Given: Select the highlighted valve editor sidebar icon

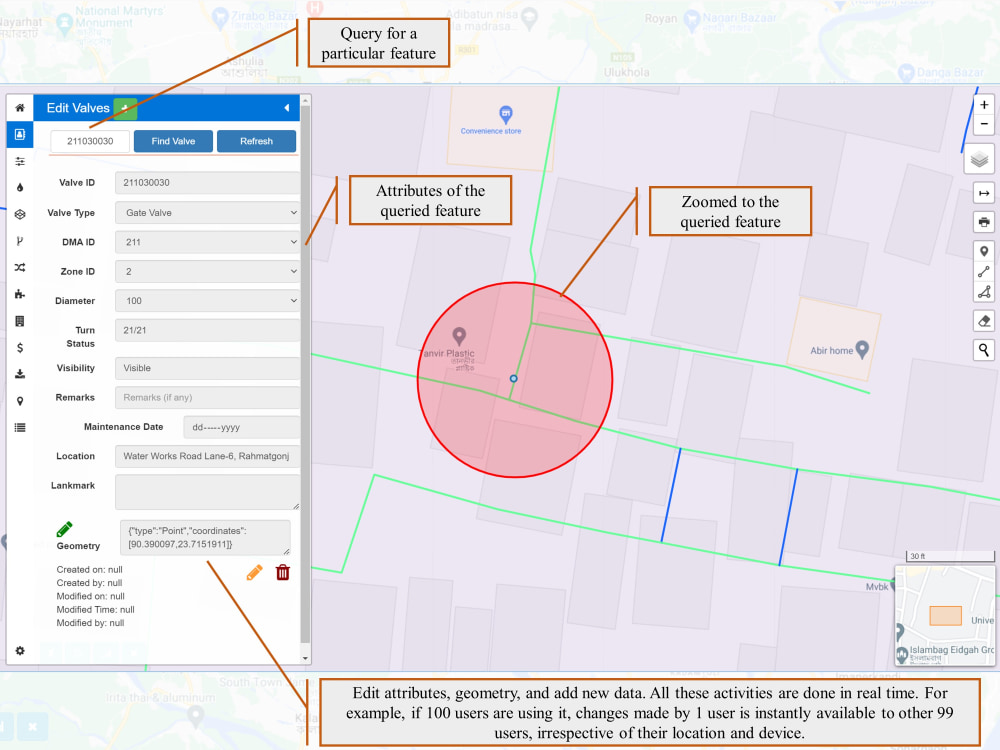Looking at the screenshot, I should coord(20,134).
